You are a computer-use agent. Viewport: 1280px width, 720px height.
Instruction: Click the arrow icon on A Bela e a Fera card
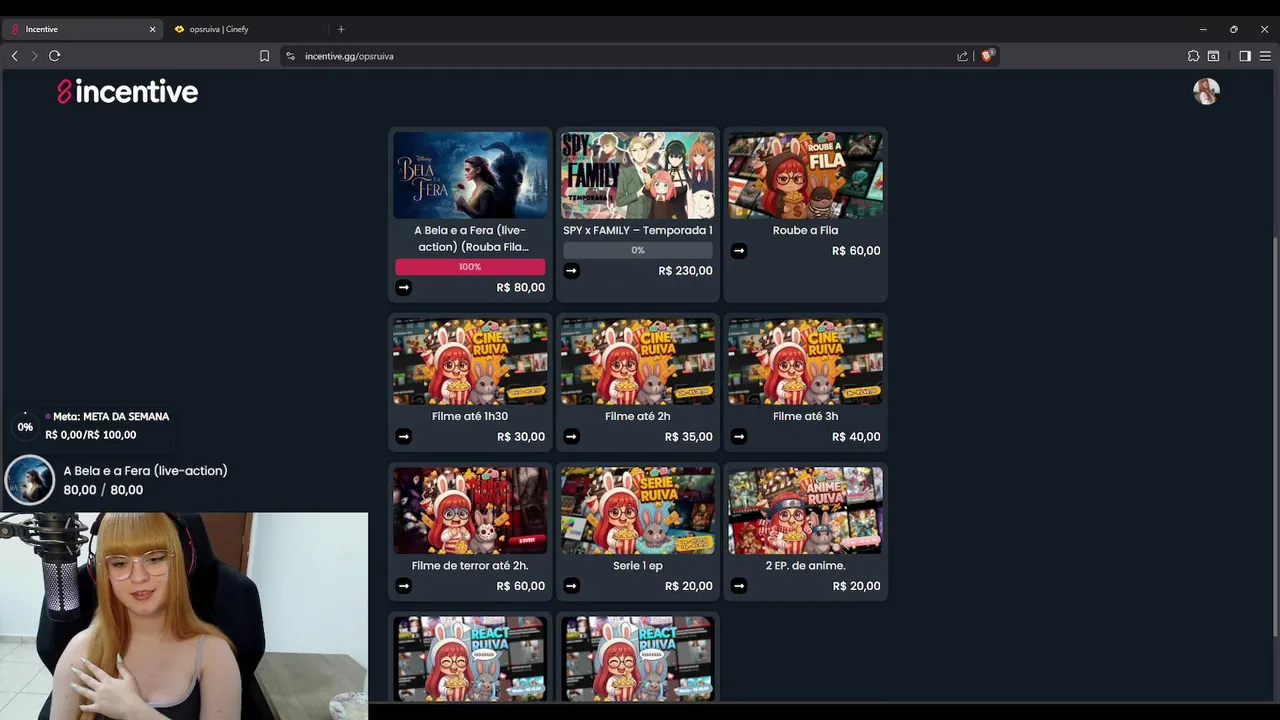[x=404, y=288]
